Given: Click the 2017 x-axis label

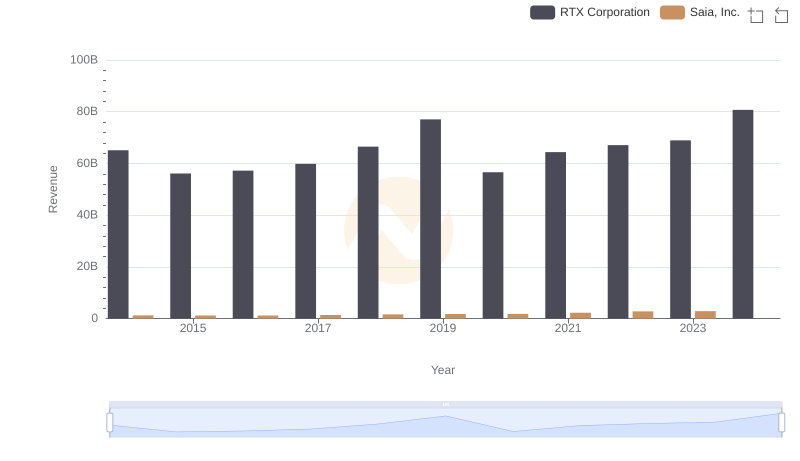Looking at the screenshot, I should (318, 328).
